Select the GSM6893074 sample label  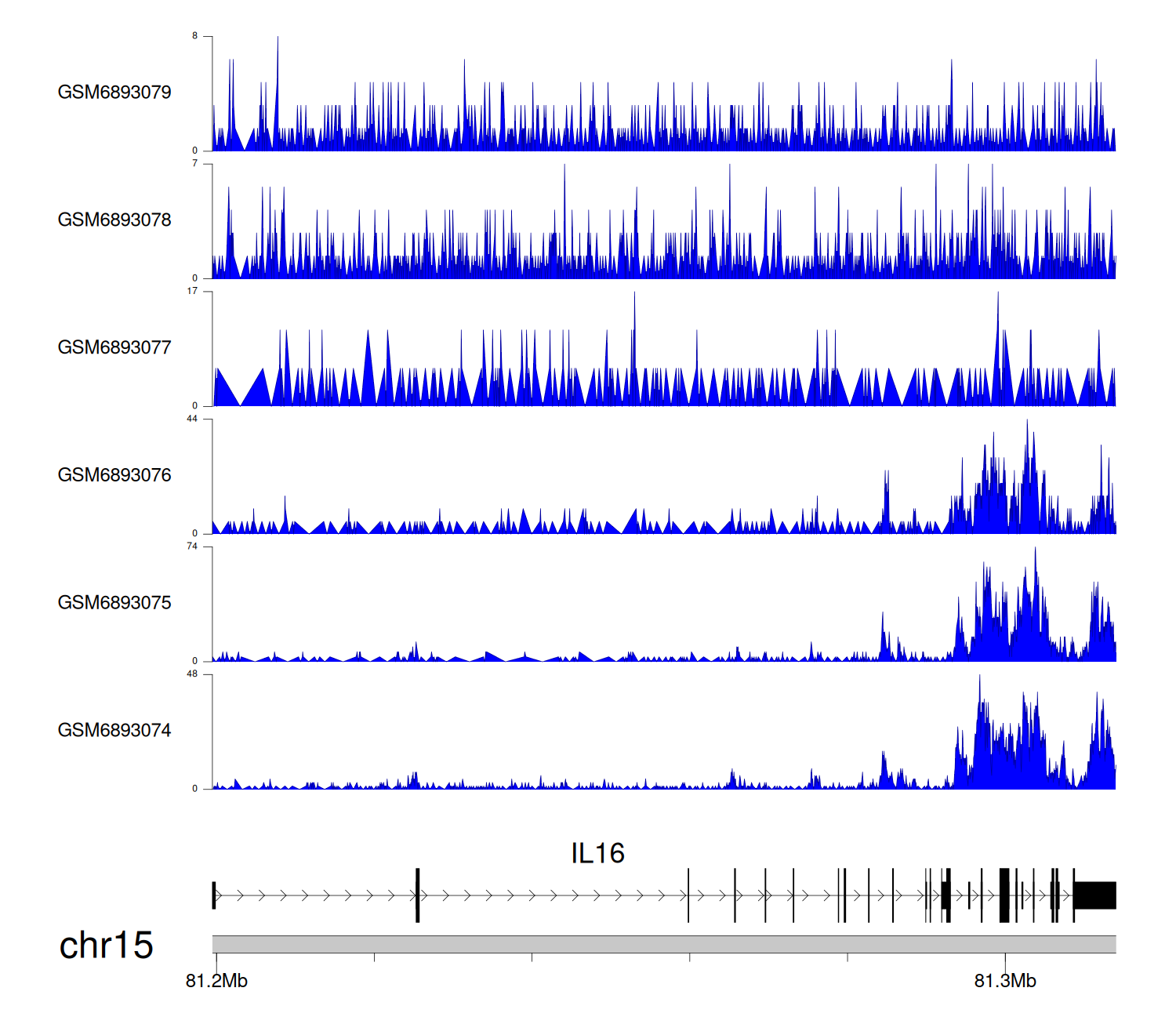(114, 731)
